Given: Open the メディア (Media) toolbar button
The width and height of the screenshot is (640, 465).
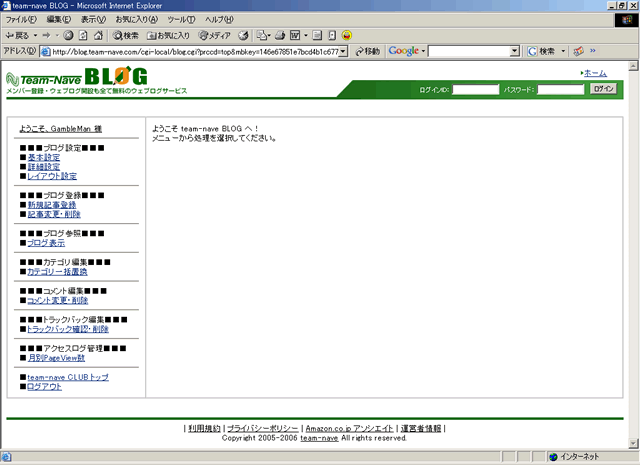Looking at the screenshot, I should [213, 35].
